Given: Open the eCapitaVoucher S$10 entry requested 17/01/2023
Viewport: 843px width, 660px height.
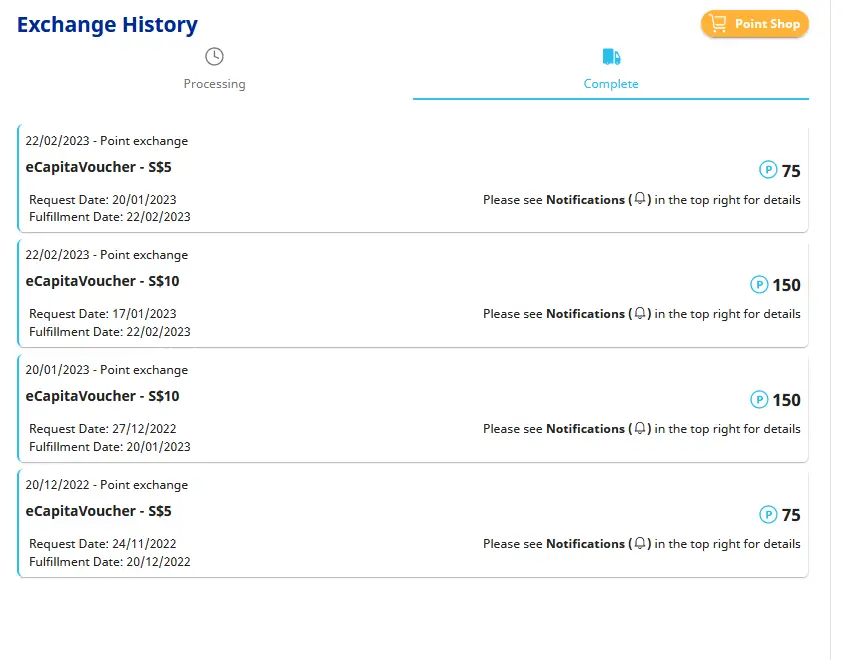Looking at the screenshot, I should pyautogui.click(x=413, y=293).
